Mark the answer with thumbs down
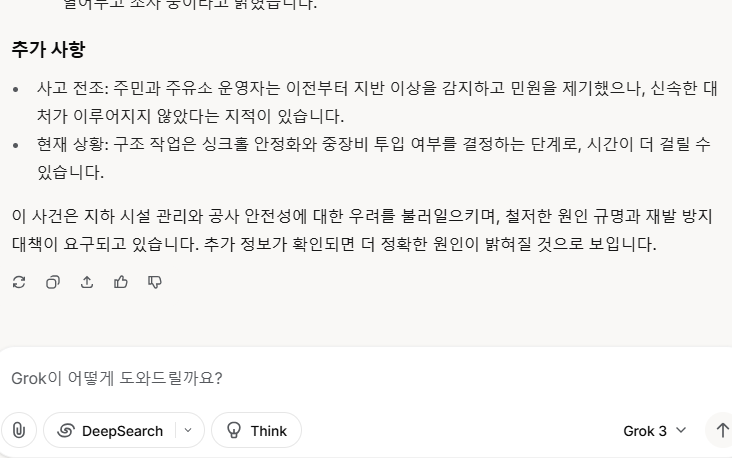Screen dimensions: 732x458 coord(155,282)
